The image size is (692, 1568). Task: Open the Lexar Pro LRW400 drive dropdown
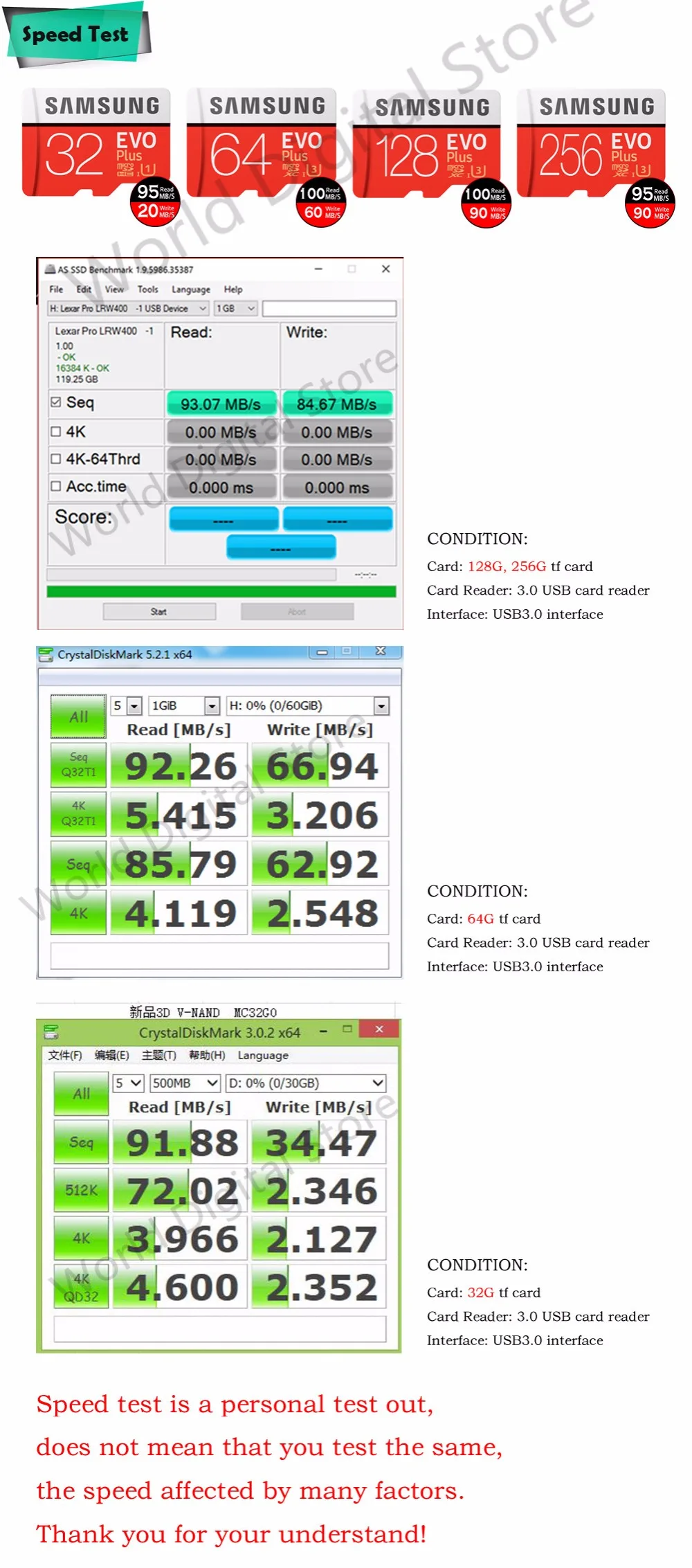tap(128, 308)
